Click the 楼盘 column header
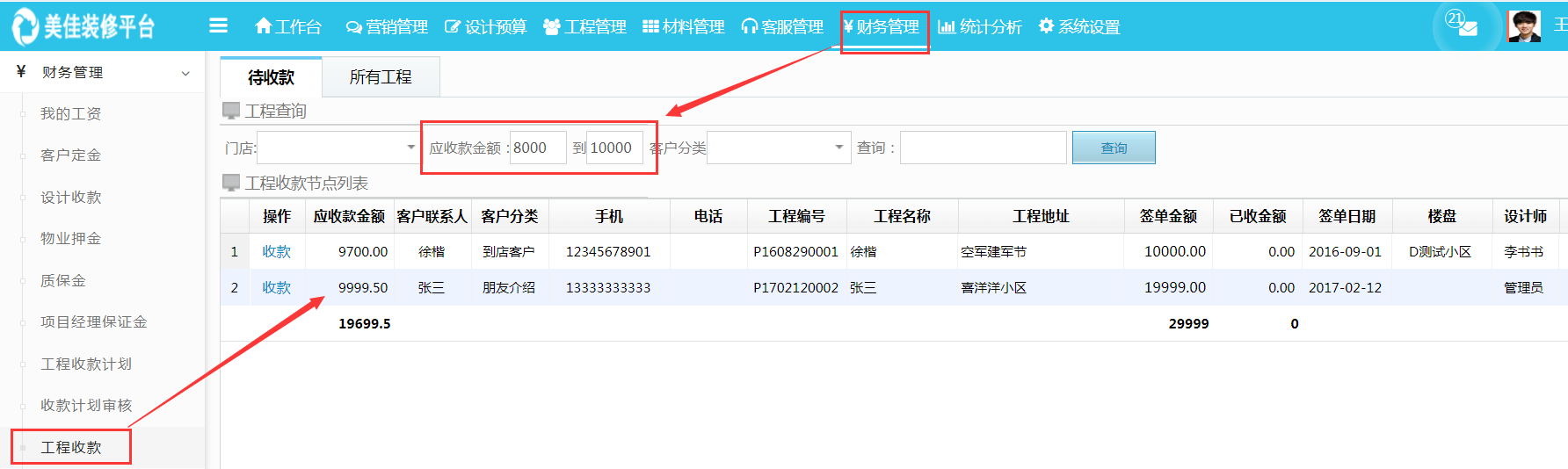The height and width of the screenshot is (469, 1568). tap(1441, 216)
